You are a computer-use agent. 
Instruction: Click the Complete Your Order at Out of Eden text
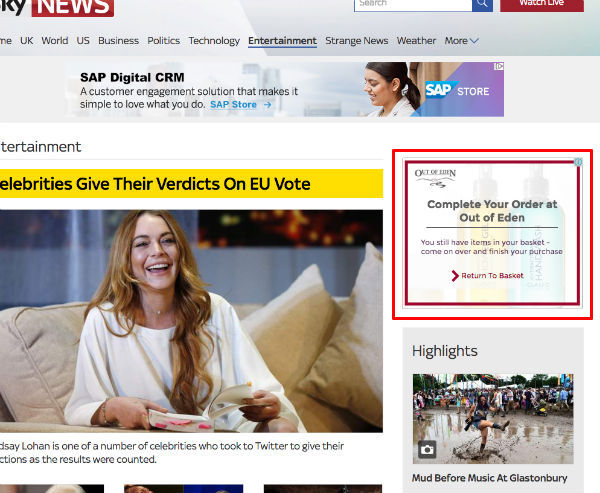(x=492, y=211)
